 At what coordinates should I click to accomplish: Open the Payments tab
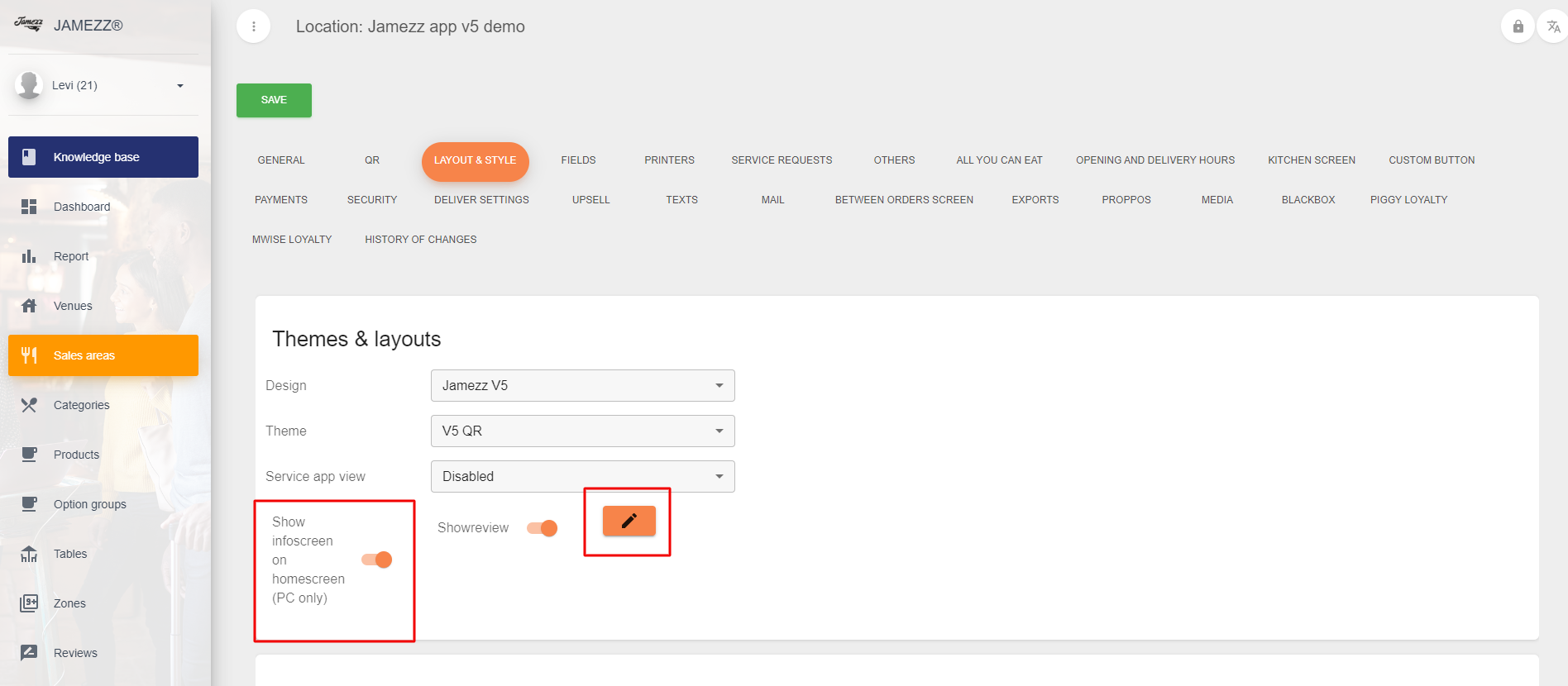tap(281, 200)
